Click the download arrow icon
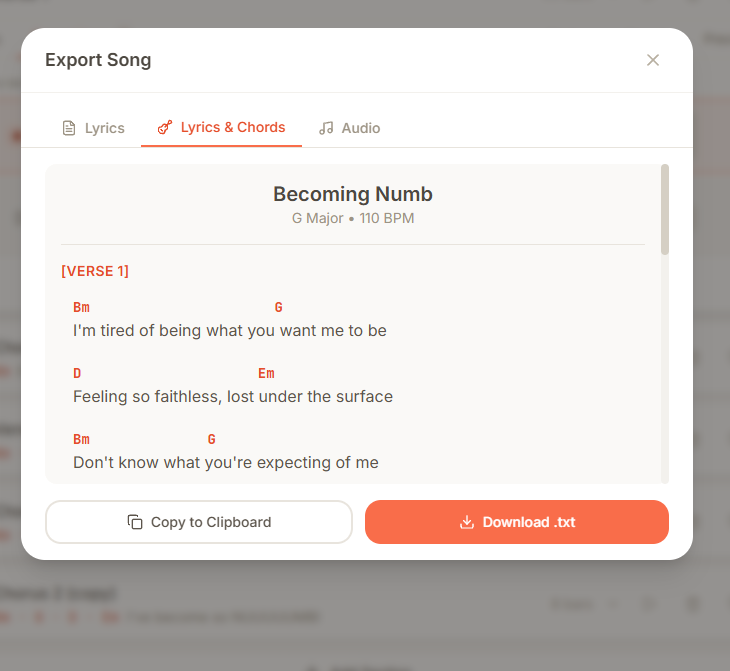The image size is (730, 671). click(466, 522)
